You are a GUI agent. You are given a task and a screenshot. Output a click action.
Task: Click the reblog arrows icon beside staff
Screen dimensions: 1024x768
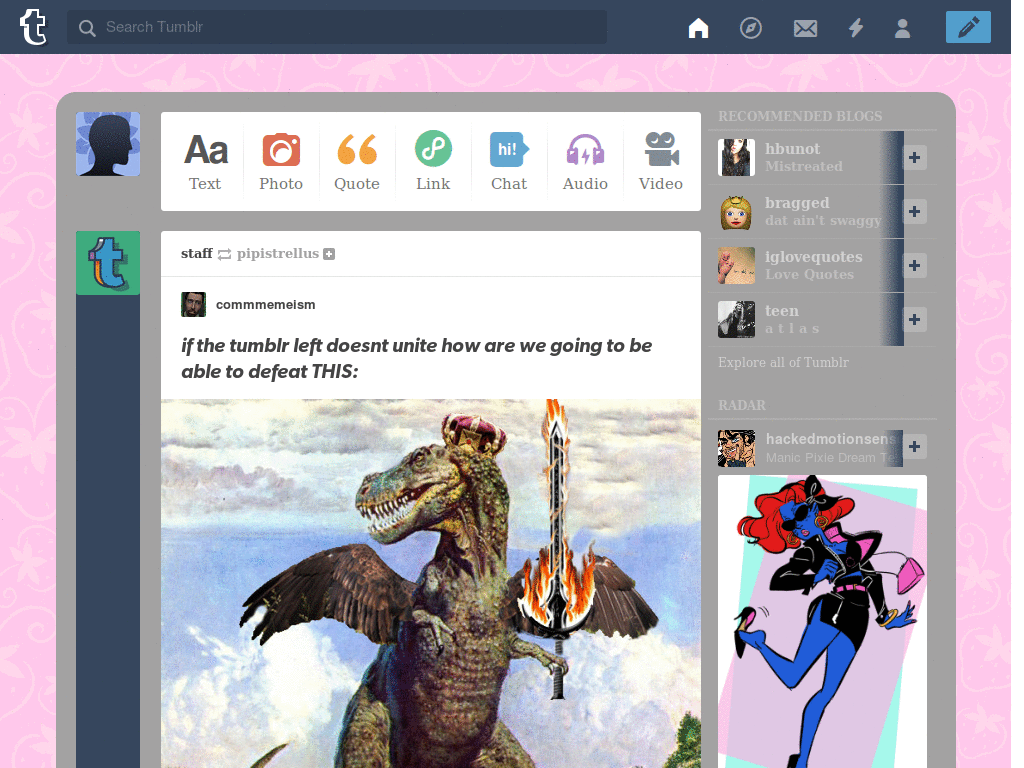224,254
